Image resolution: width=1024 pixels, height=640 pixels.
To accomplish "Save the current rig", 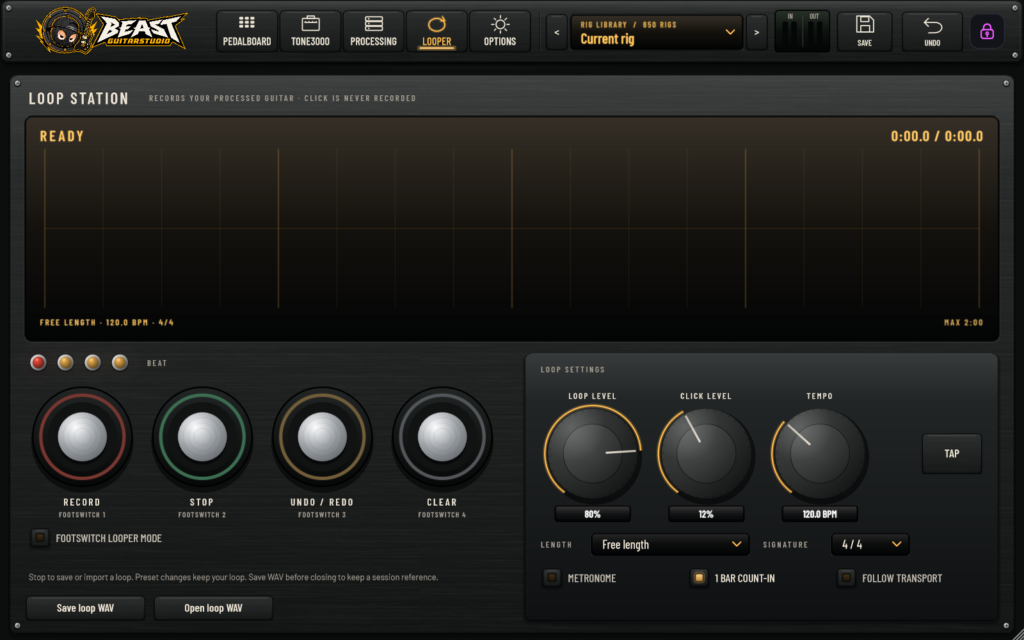I will pyautogui.click(x=865, y=31).
